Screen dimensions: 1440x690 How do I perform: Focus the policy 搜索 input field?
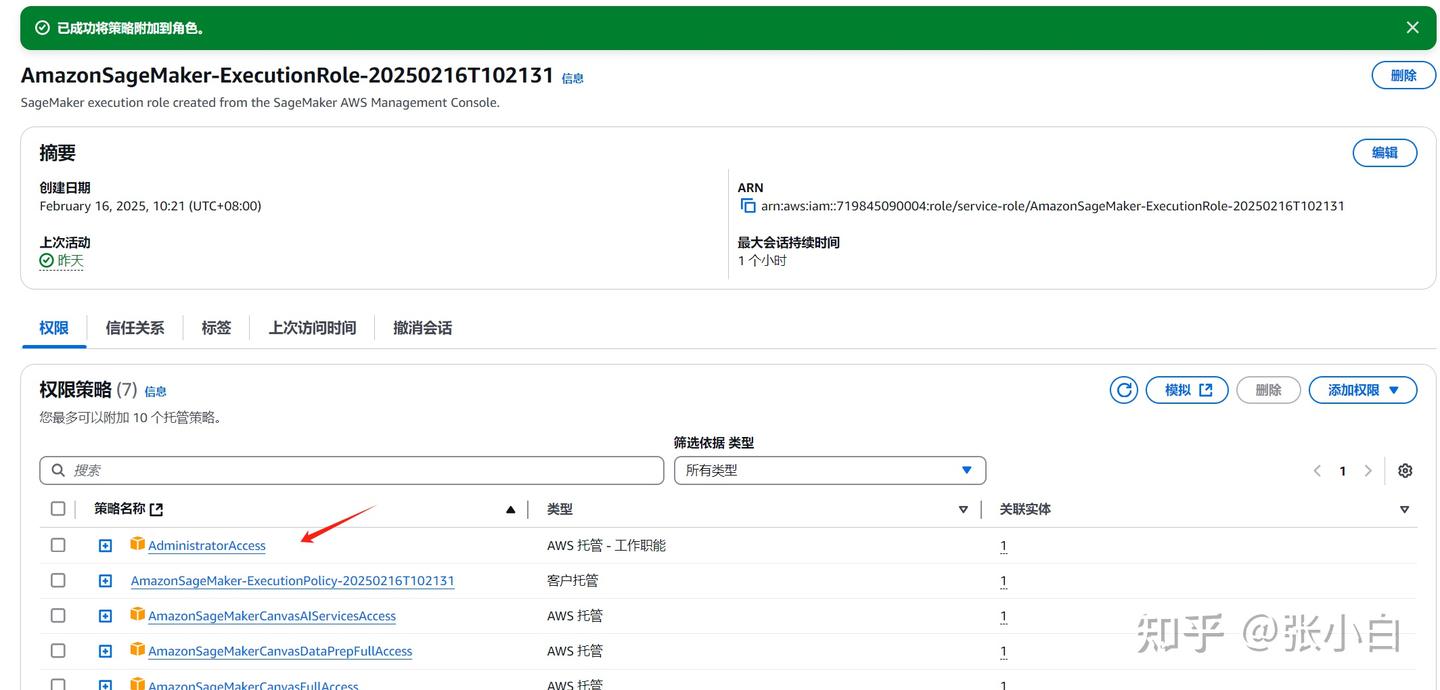(352, 470)
